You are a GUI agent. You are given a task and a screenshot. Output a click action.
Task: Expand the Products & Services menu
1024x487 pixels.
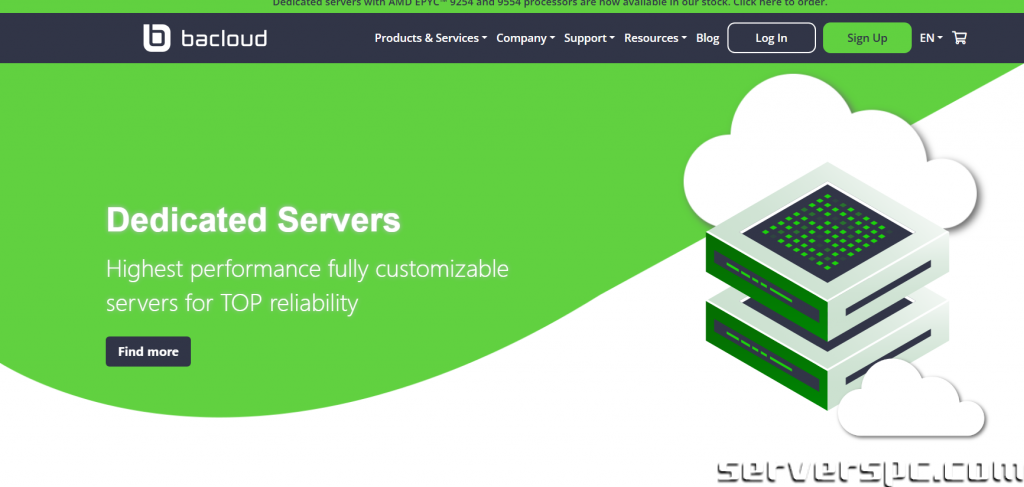[430, 38]
